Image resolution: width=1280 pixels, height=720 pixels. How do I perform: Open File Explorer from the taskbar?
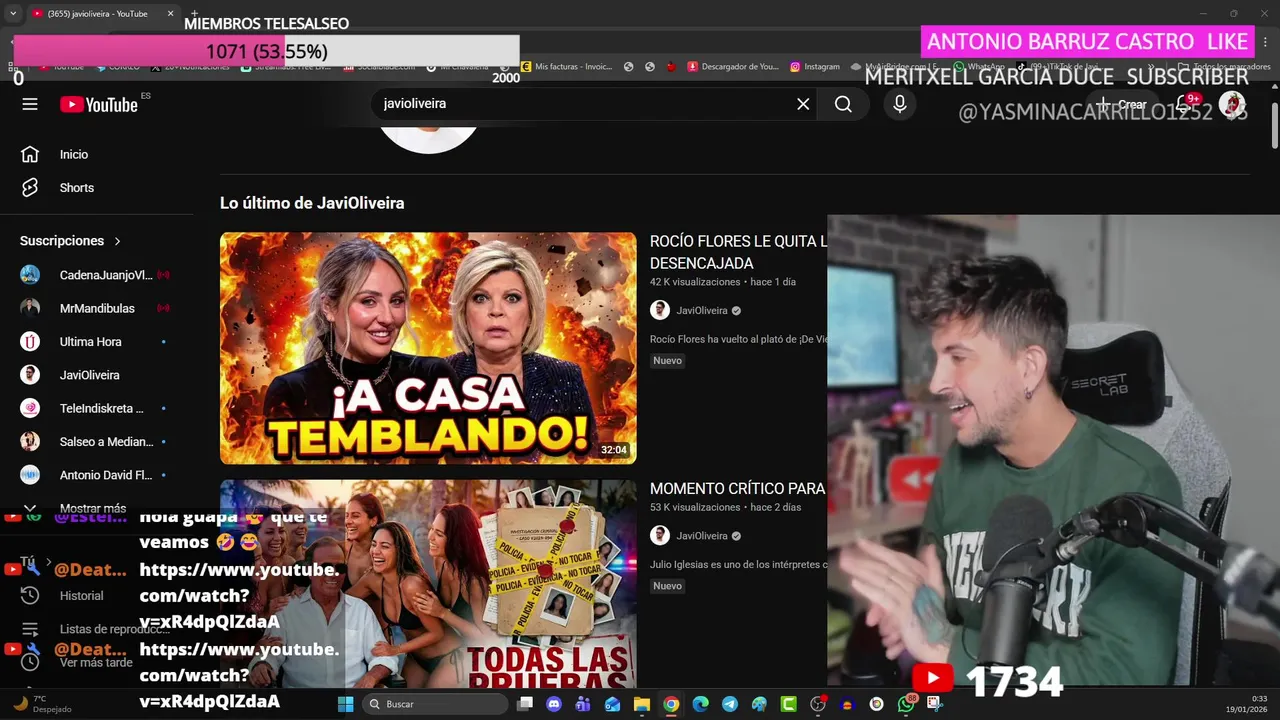[641, 704]
